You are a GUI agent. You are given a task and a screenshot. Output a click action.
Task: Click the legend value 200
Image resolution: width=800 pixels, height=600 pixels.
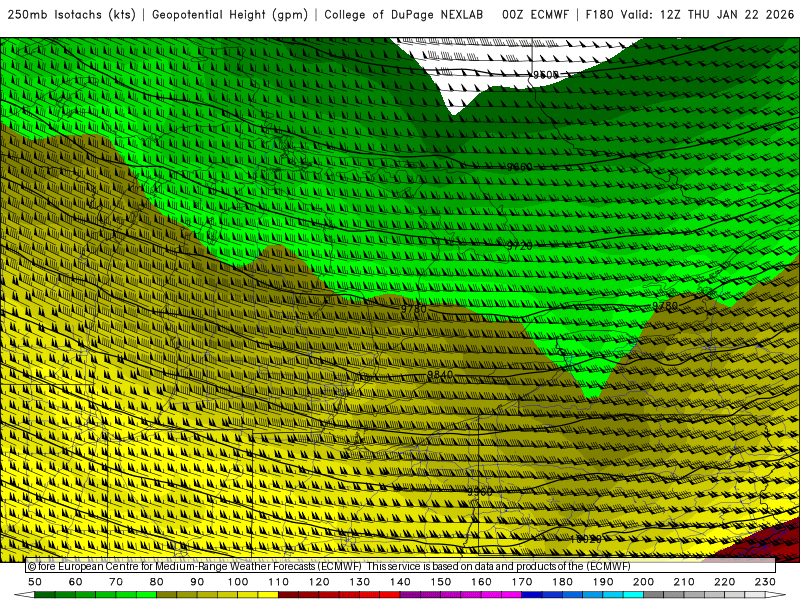tap(644, 582)
